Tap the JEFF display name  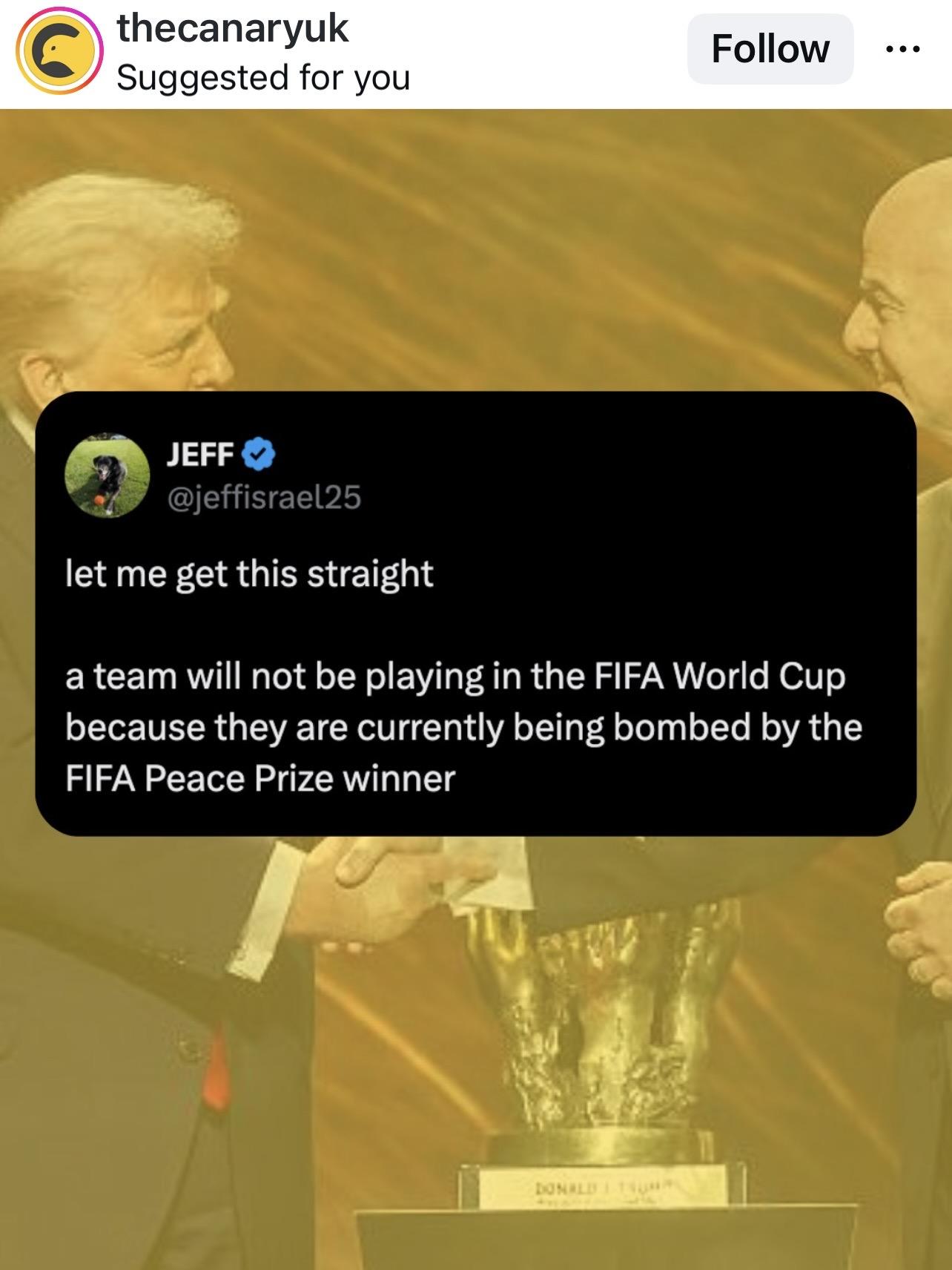coord(200,454)
